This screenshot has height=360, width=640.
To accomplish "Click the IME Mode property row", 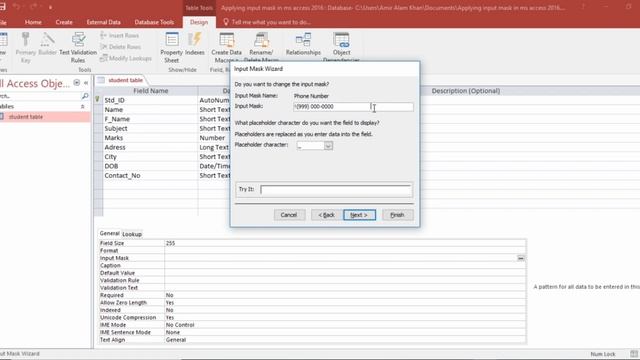I will click(x=312, y=325).
